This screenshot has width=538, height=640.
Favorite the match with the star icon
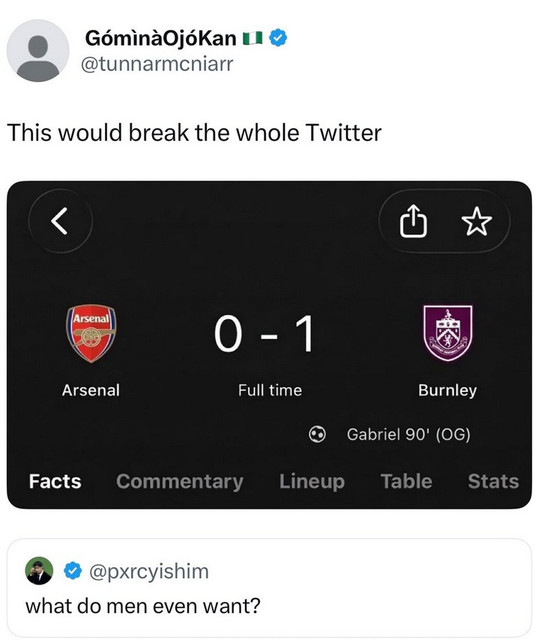[x=476, y=221]
